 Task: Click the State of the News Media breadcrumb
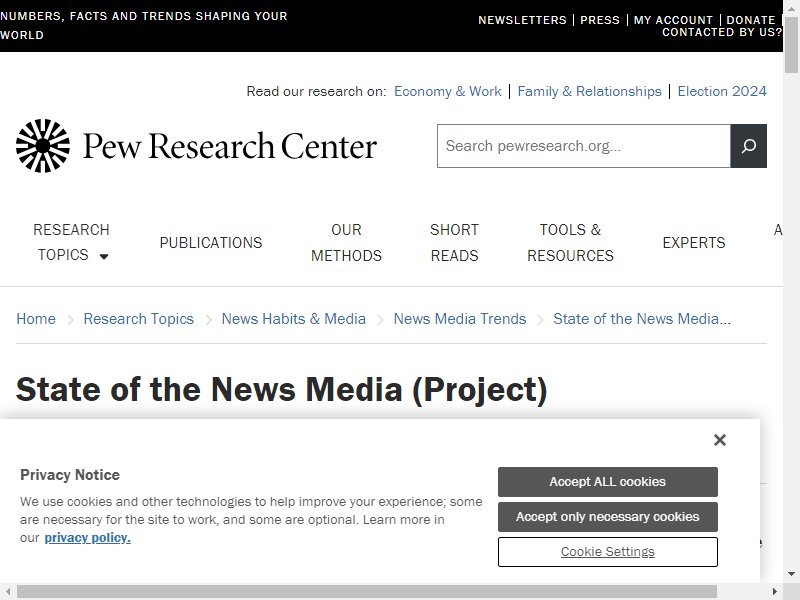point(642,319)
